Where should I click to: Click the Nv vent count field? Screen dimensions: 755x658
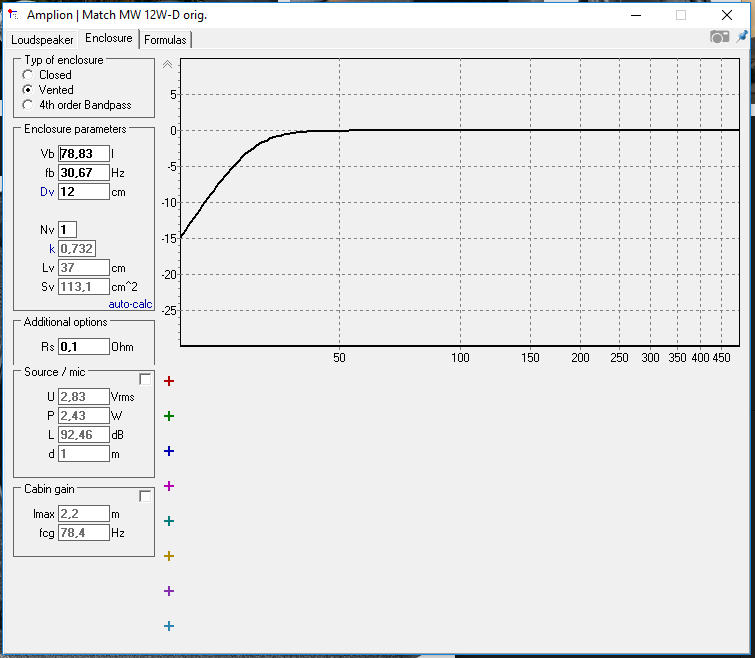67,230
